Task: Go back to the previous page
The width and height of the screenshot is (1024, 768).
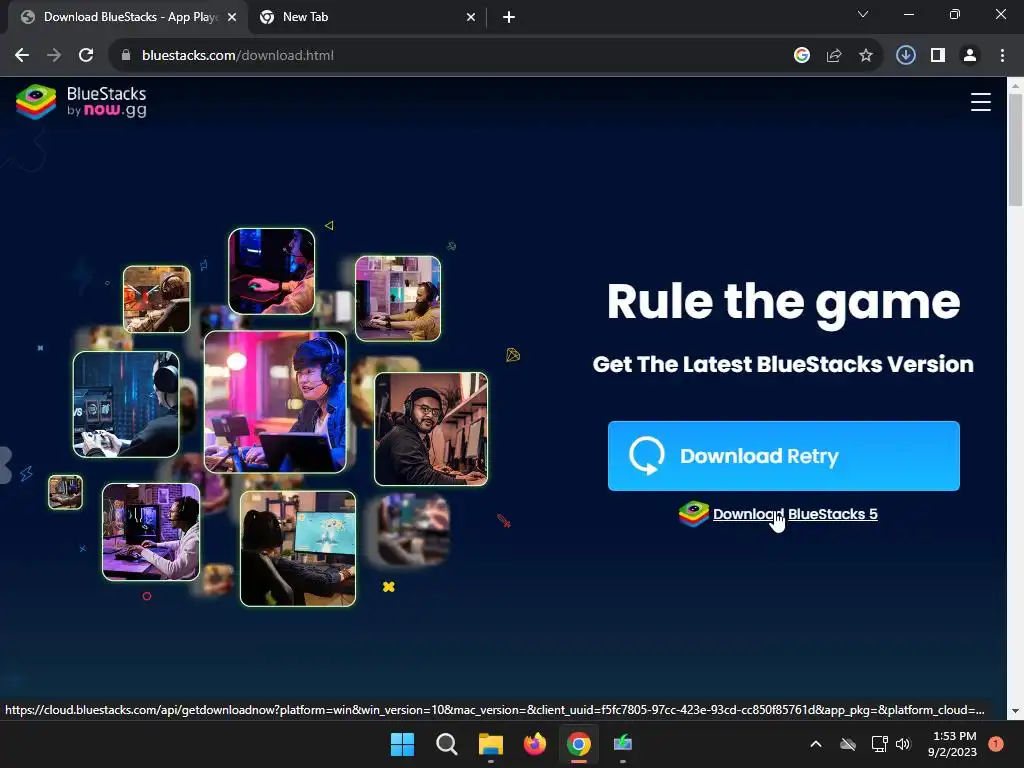Action: (x=22, y=56)
